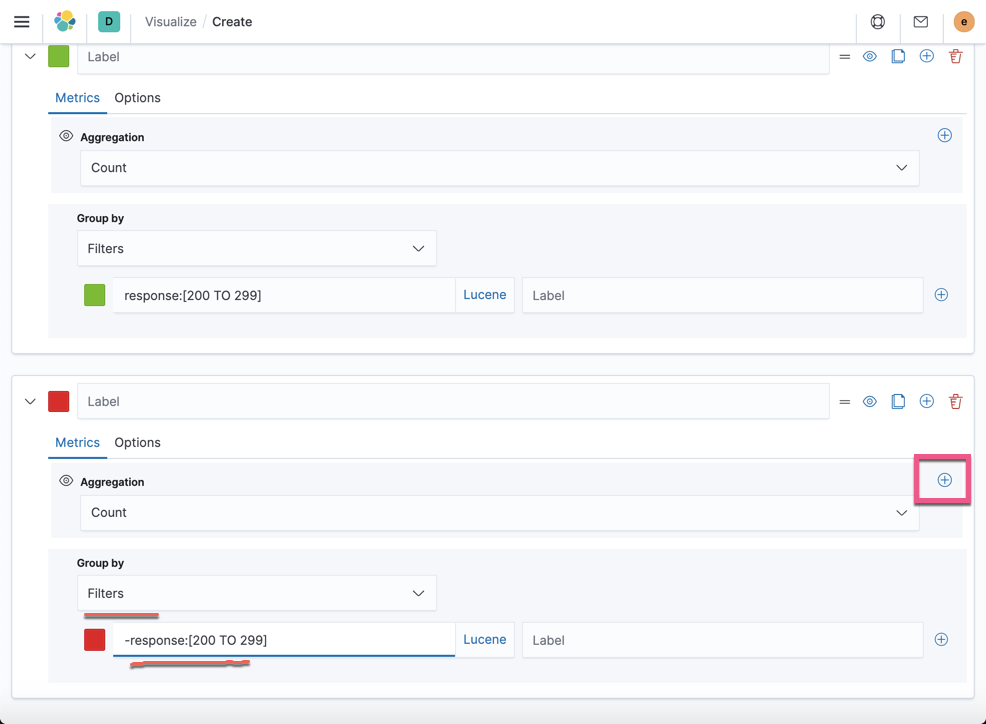
Task: Add another filter to the green series
Action: coord(941,294)
